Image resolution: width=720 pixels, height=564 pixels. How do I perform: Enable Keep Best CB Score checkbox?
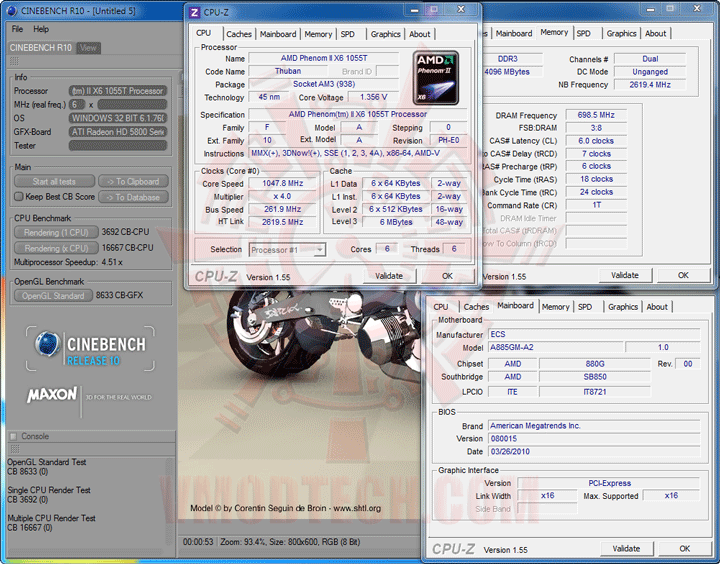pos(19,196)
